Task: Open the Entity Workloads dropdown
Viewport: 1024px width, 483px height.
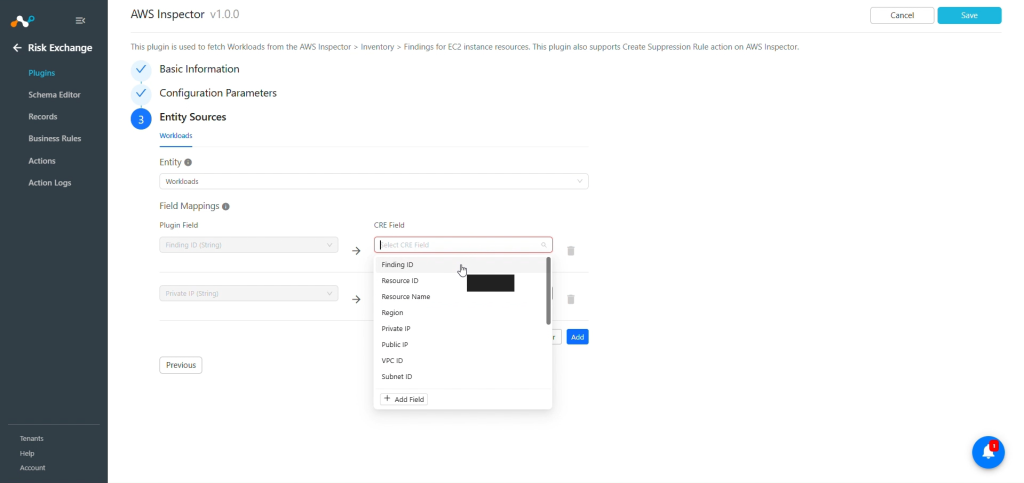Action: 374,181
